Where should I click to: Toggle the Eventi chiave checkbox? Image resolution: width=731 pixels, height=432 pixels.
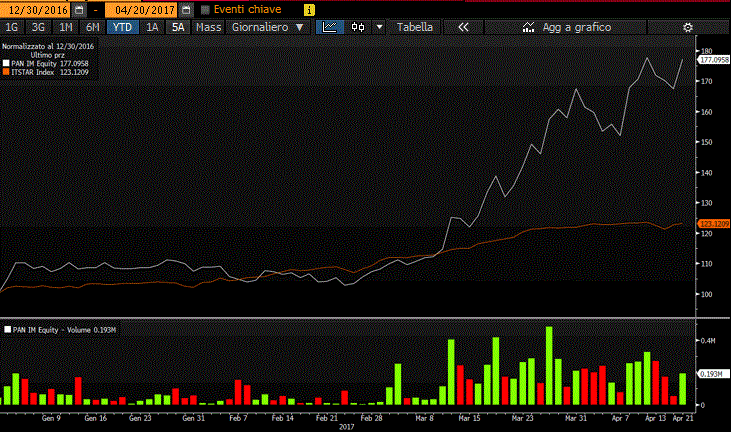pos(206,8)
